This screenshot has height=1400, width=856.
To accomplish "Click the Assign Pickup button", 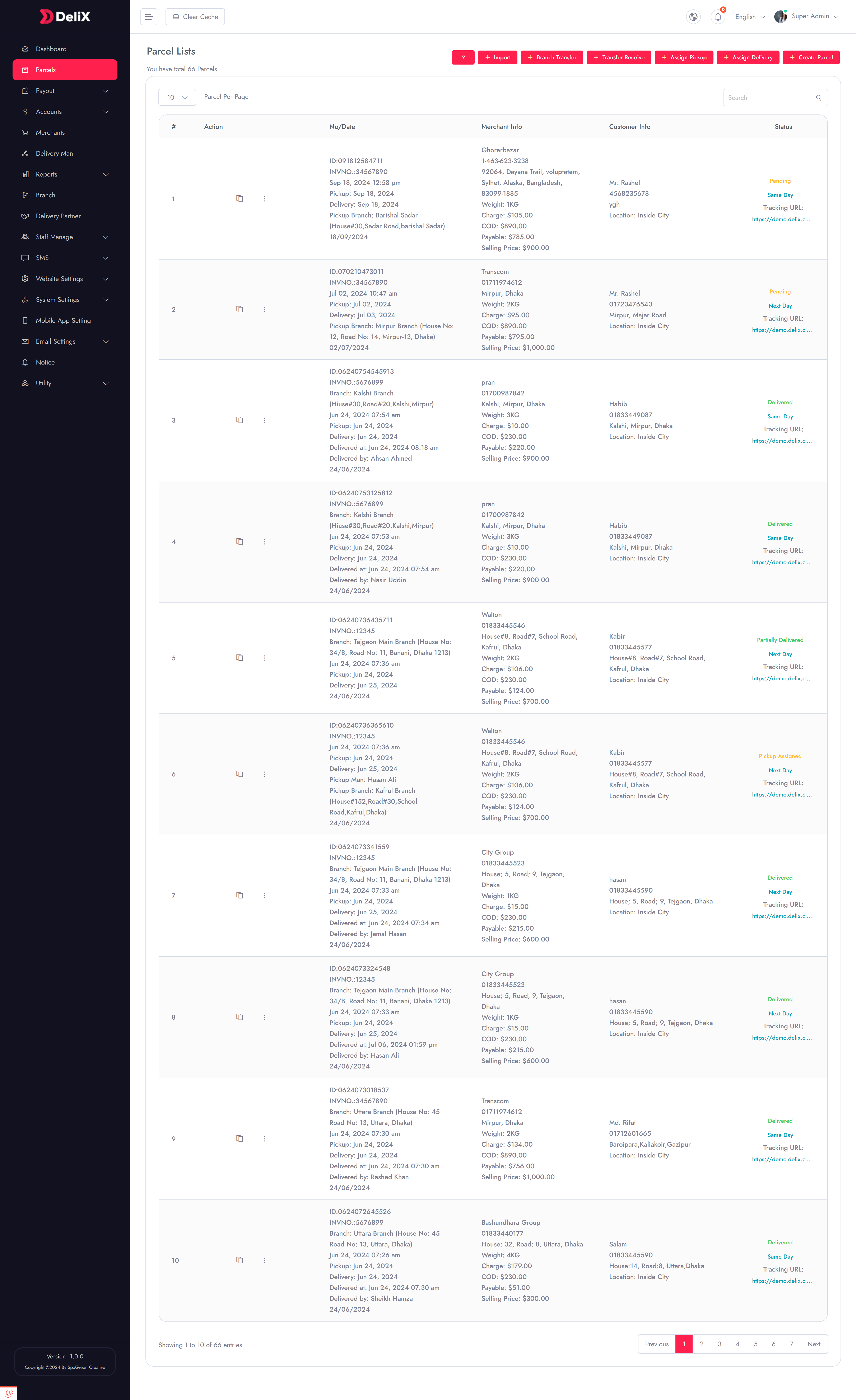I will point(684,57).
